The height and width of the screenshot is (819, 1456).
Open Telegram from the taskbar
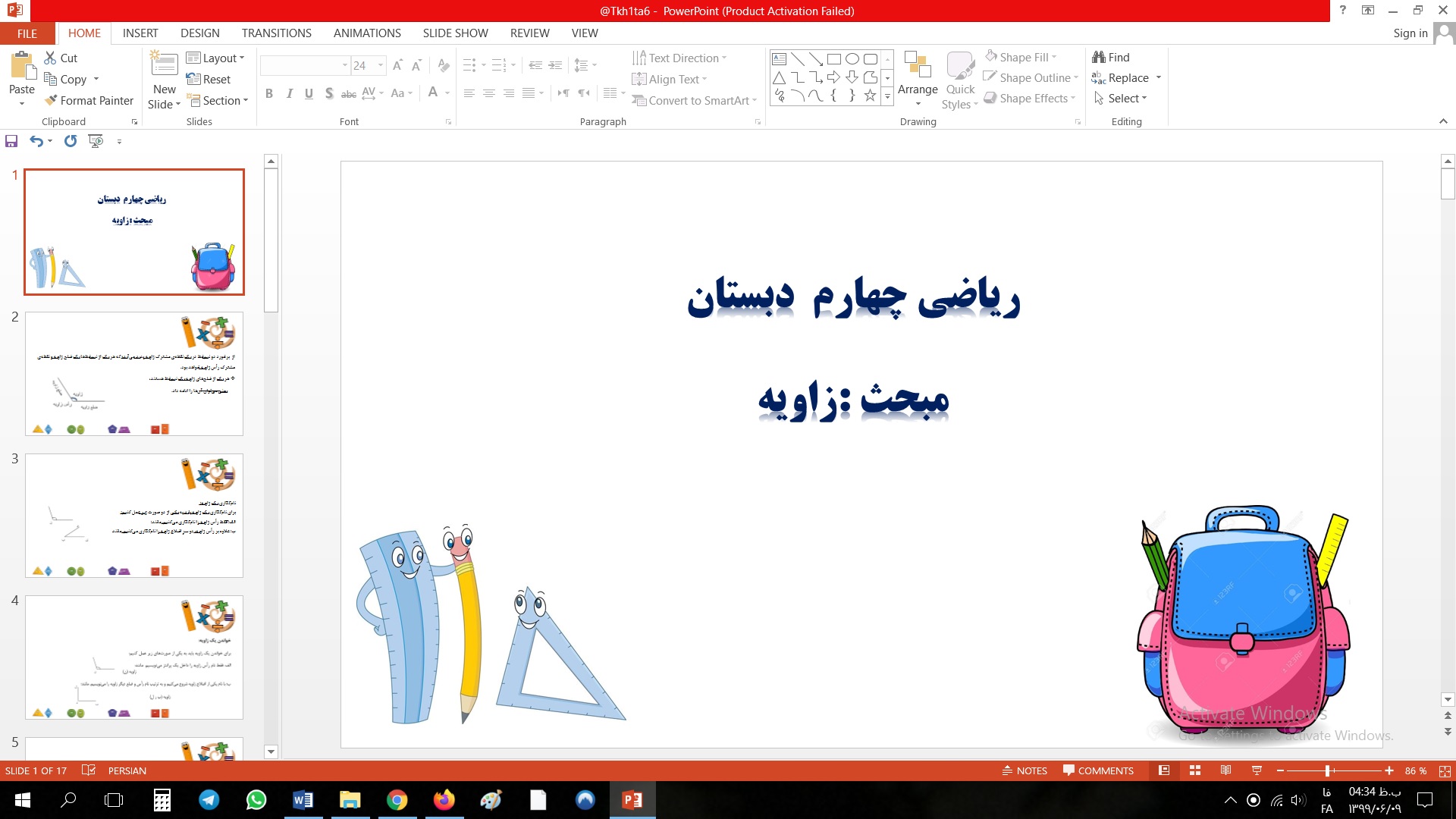pos(209,800)
